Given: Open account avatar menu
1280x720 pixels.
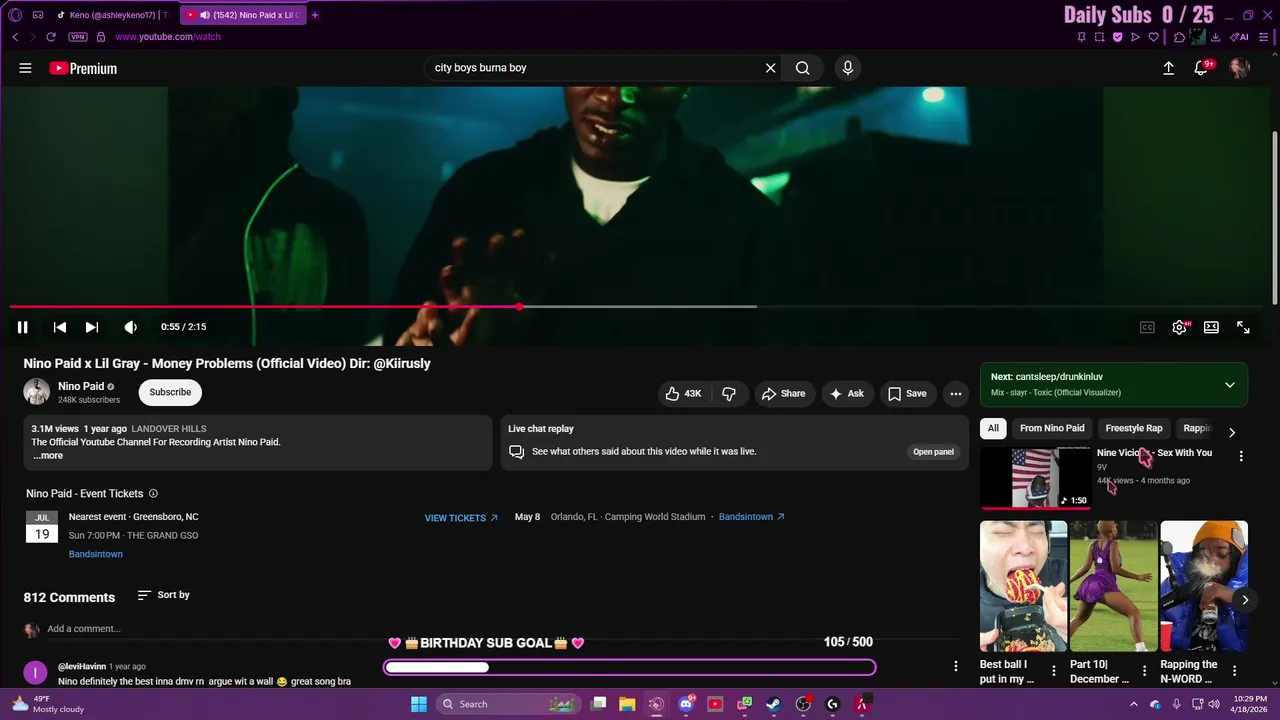Looking at the screenshot, I should [1239, 68].
